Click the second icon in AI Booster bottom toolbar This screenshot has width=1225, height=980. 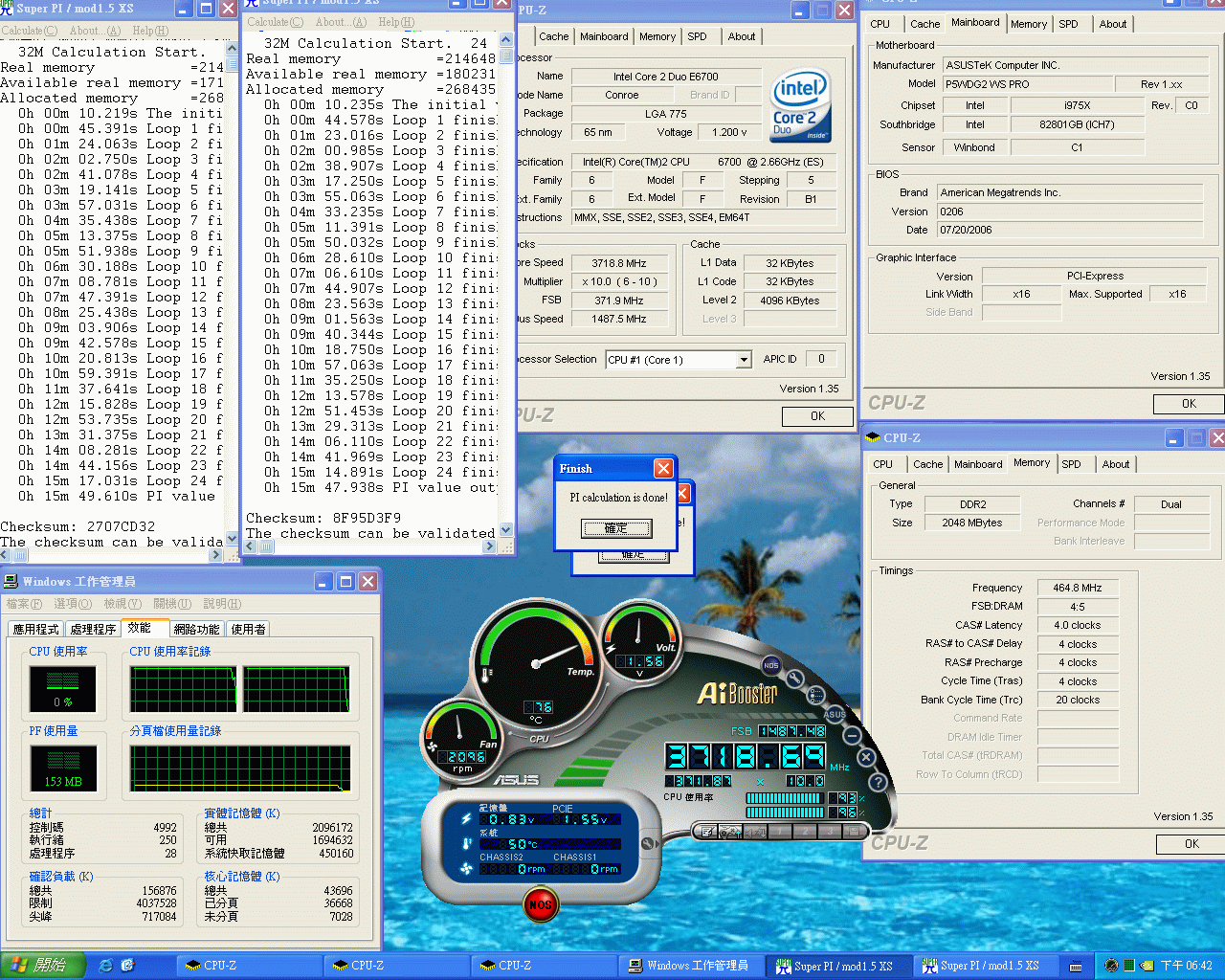point(731,832)
